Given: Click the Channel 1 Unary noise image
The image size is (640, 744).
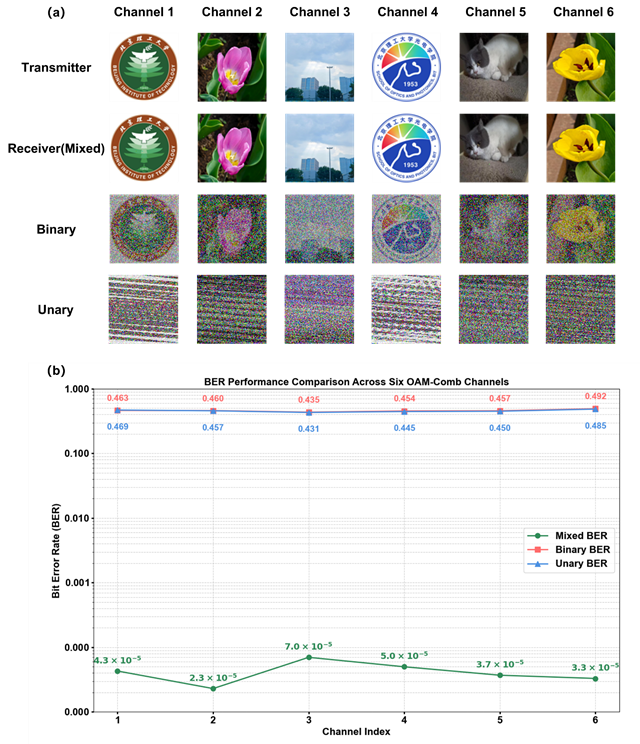Looking at the screenshot, I should 143,309.
